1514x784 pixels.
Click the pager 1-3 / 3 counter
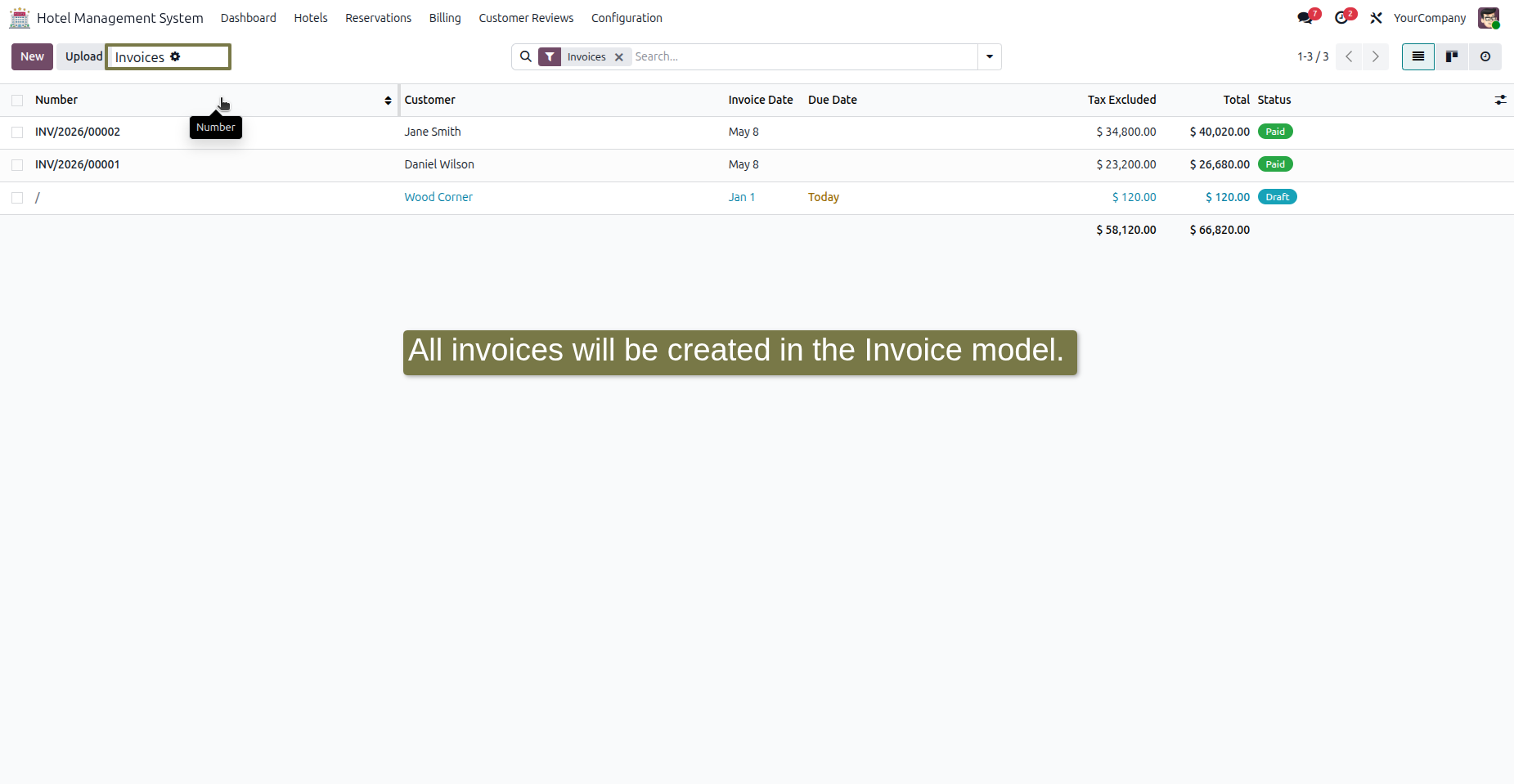click(1313, 56)
